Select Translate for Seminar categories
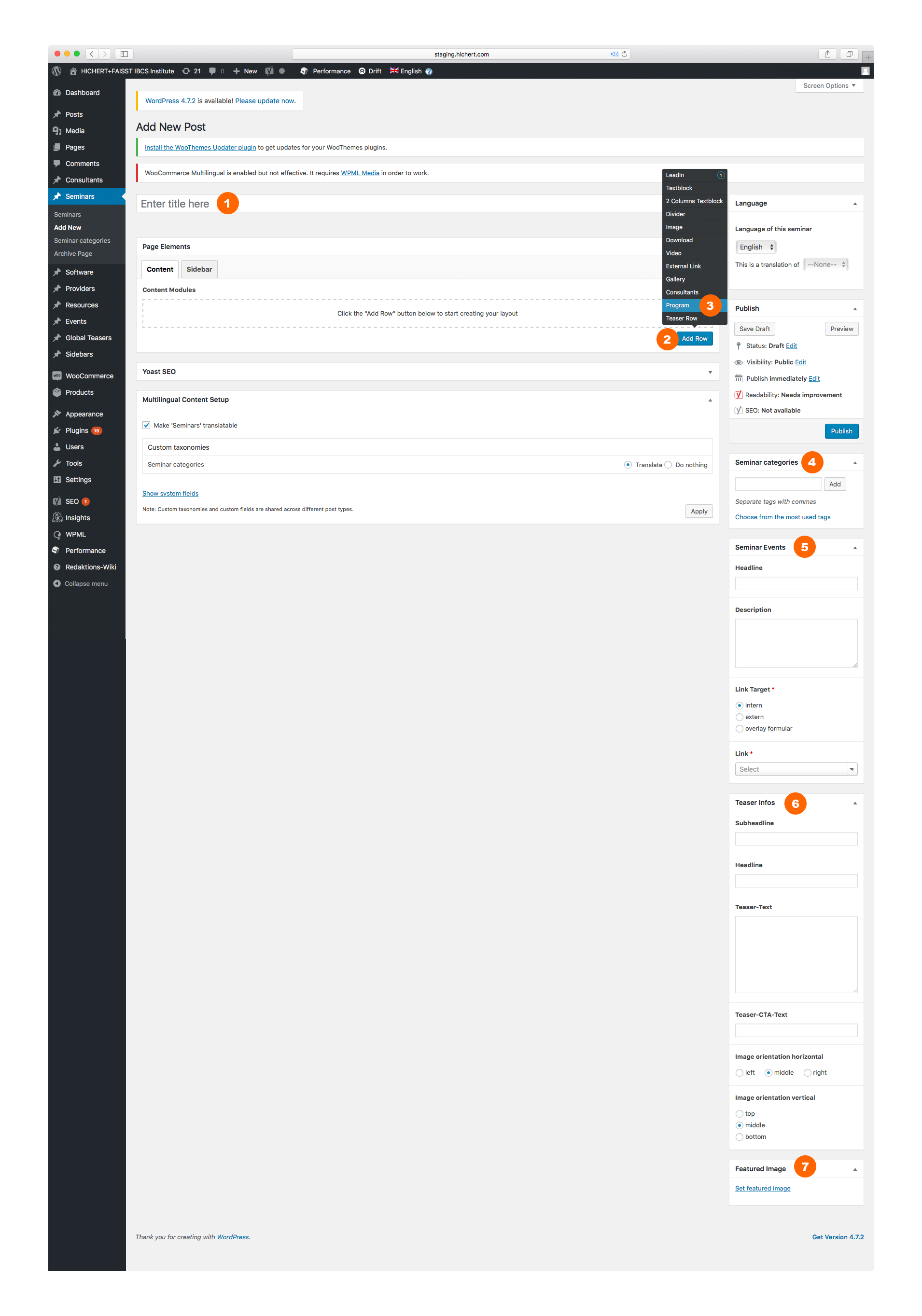The height and width of the screenshot is (1316, 922). (x=627, y=465)
